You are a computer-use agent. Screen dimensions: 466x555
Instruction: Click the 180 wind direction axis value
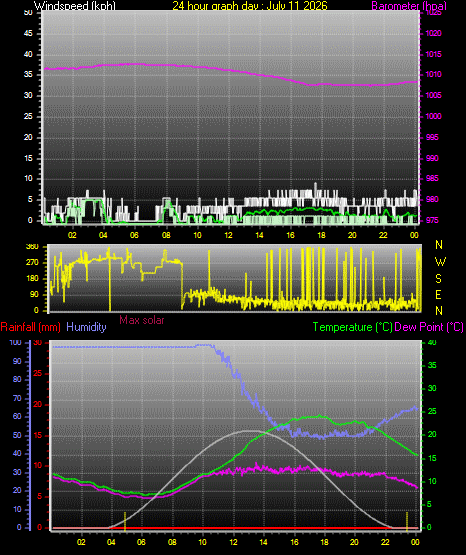[32, 279]
